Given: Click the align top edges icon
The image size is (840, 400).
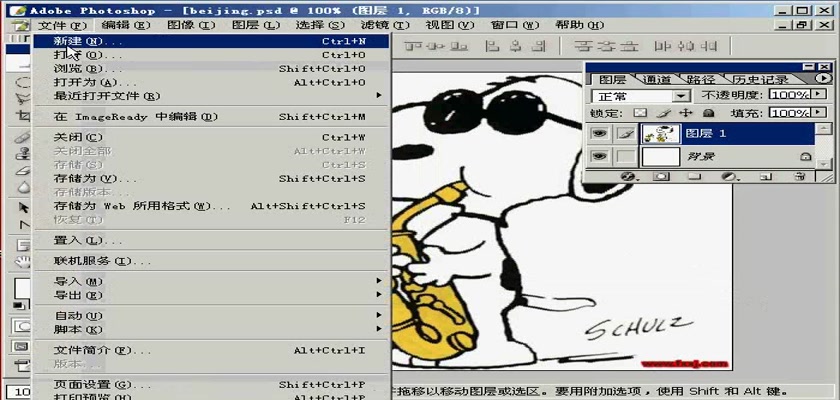Looking at the screenshot, I should (x=412, y=47).
